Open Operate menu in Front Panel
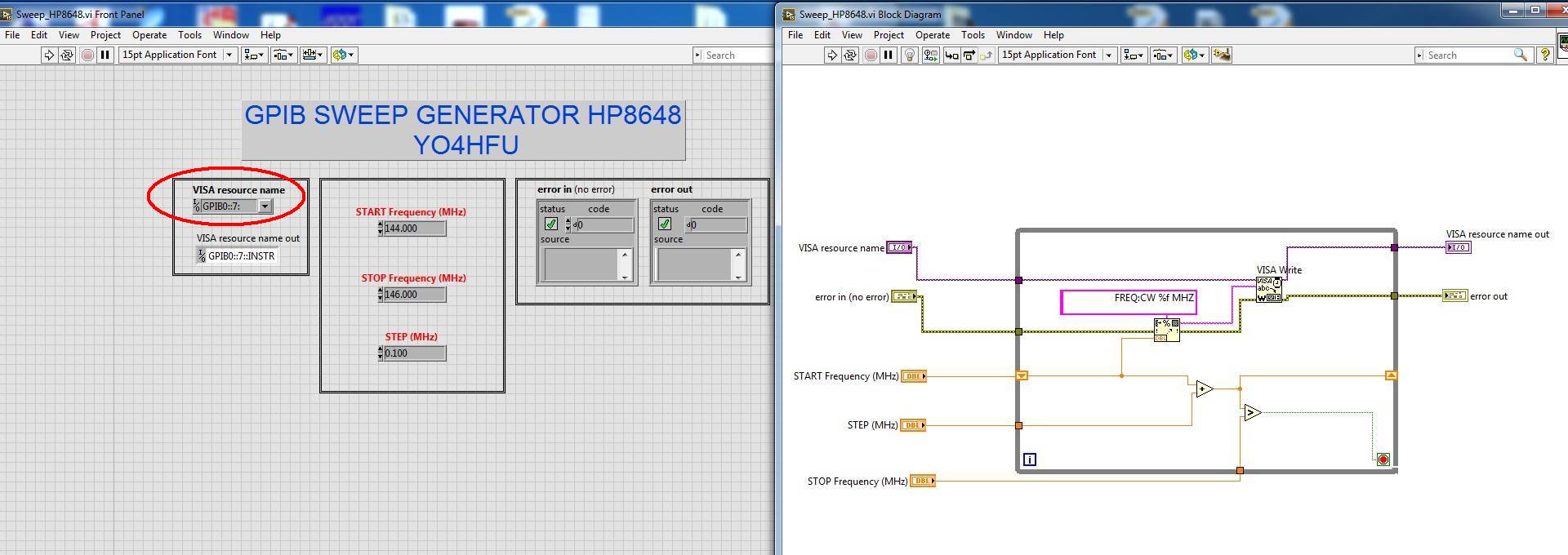The image size is (1568, 555). click(x=149, y=35)
